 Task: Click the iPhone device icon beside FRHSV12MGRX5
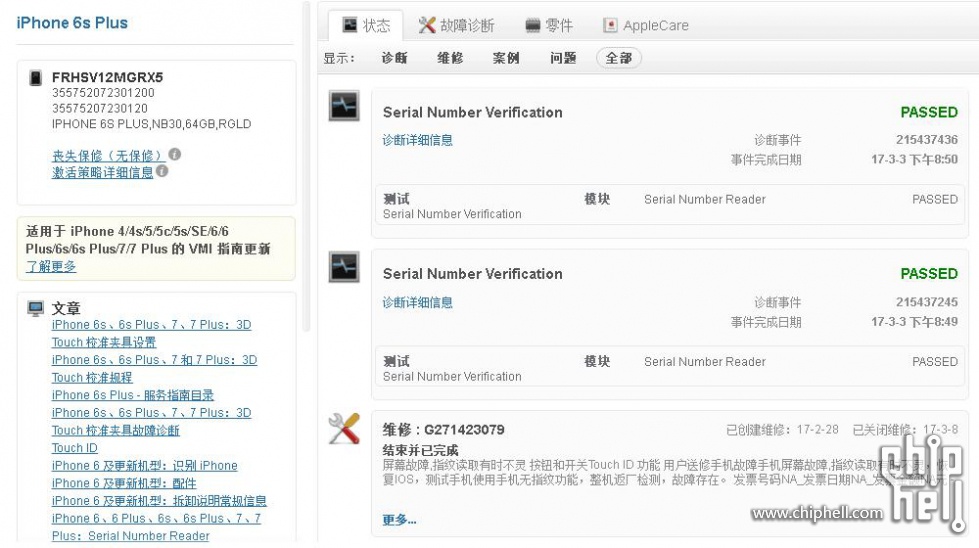pos(36,78)
